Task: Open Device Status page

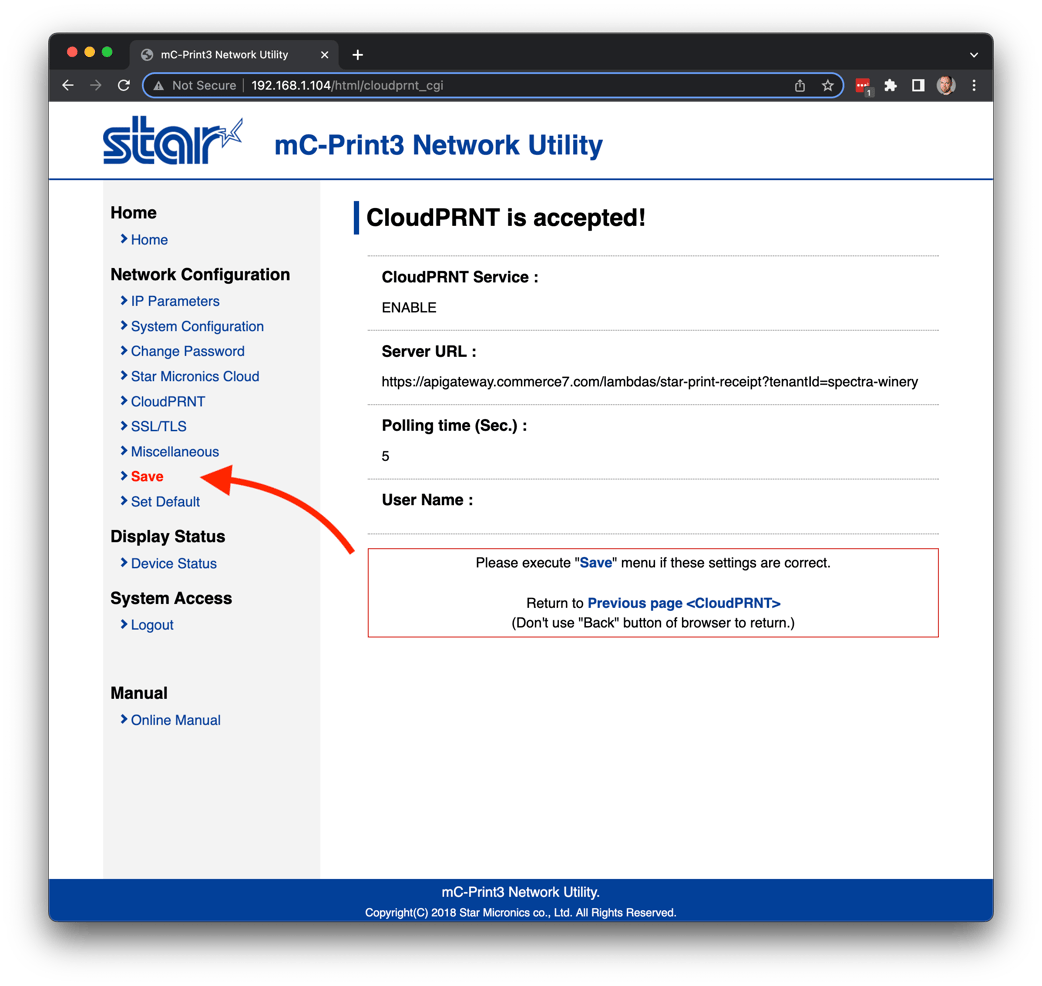Action: 174,564
